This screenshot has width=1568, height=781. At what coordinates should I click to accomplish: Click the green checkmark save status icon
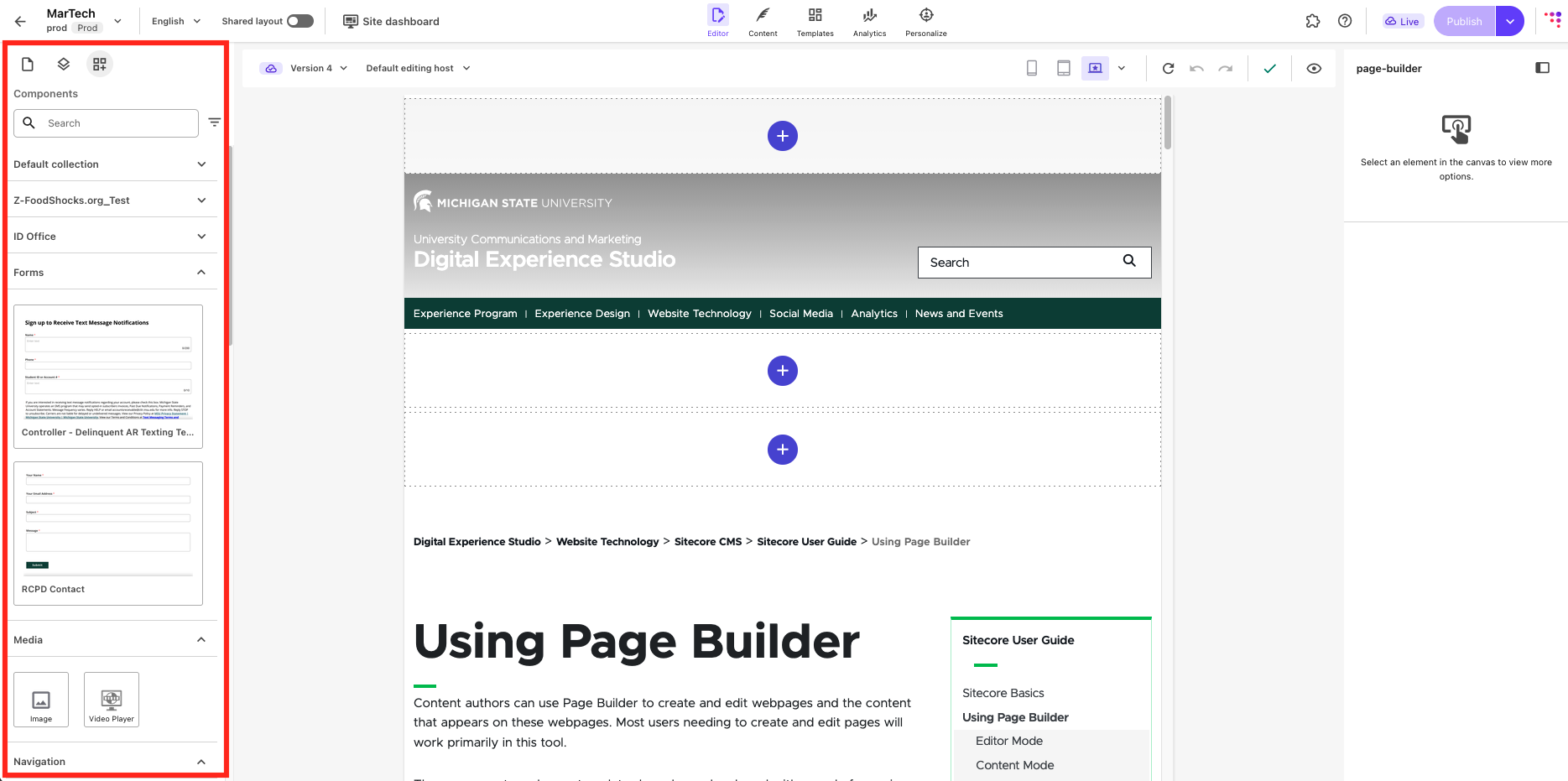tap(1270, 69)
